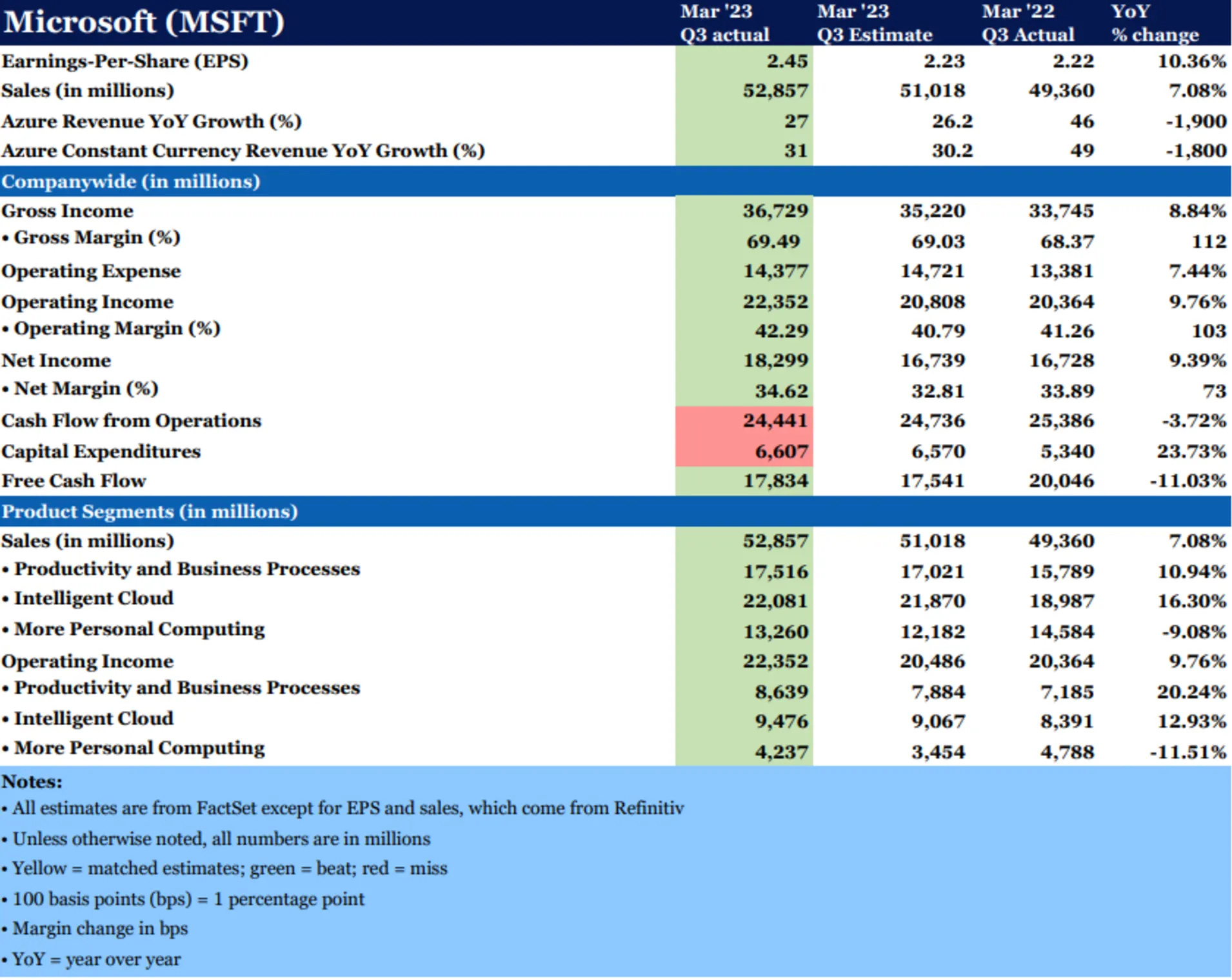Click Intelligent Cloud operating income change 12.93%
The image size is (1232, 980).
click(x=1191, y=721)
